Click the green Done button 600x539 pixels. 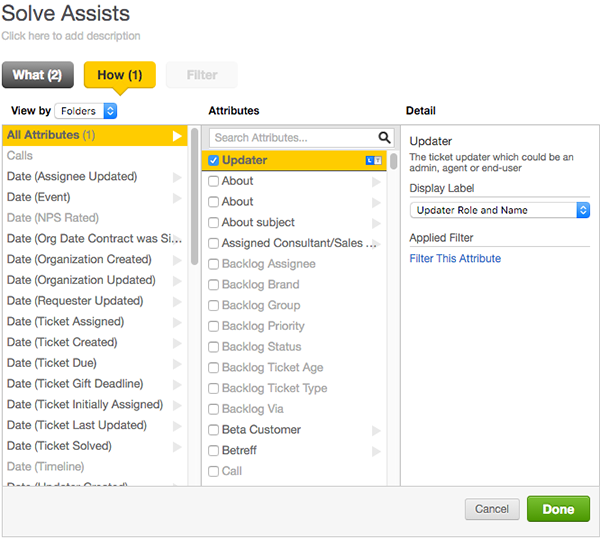pyautogui.click(x=558, y=509)
